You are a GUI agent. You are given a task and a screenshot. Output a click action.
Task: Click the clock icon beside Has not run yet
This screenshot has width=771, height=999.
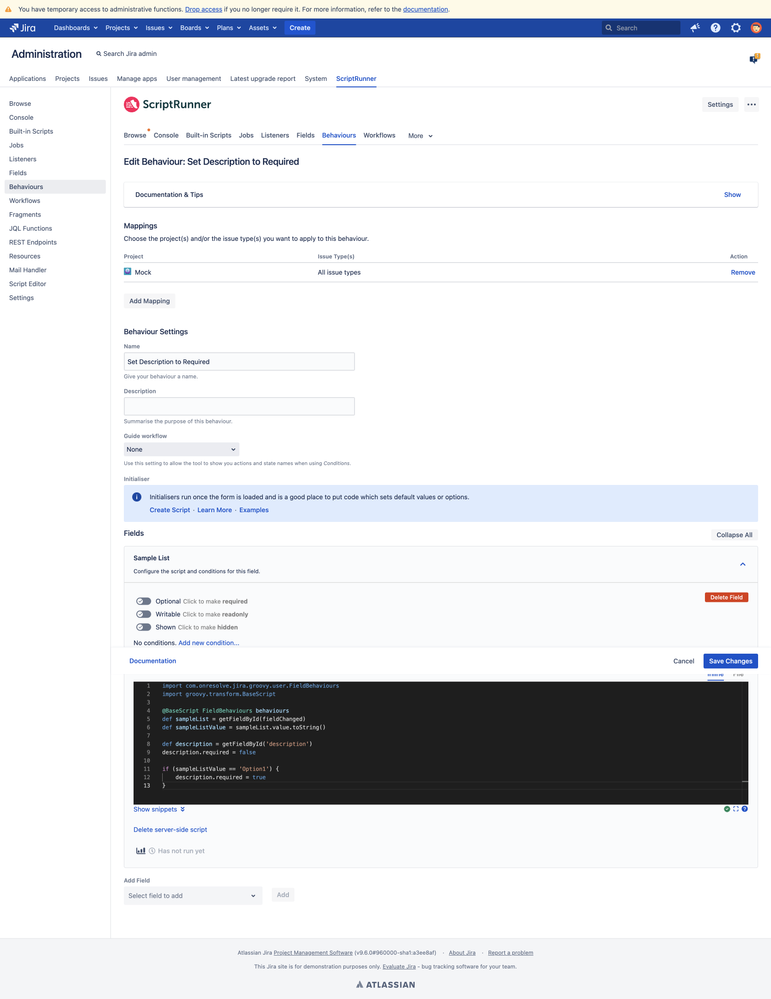click(152, 851)
